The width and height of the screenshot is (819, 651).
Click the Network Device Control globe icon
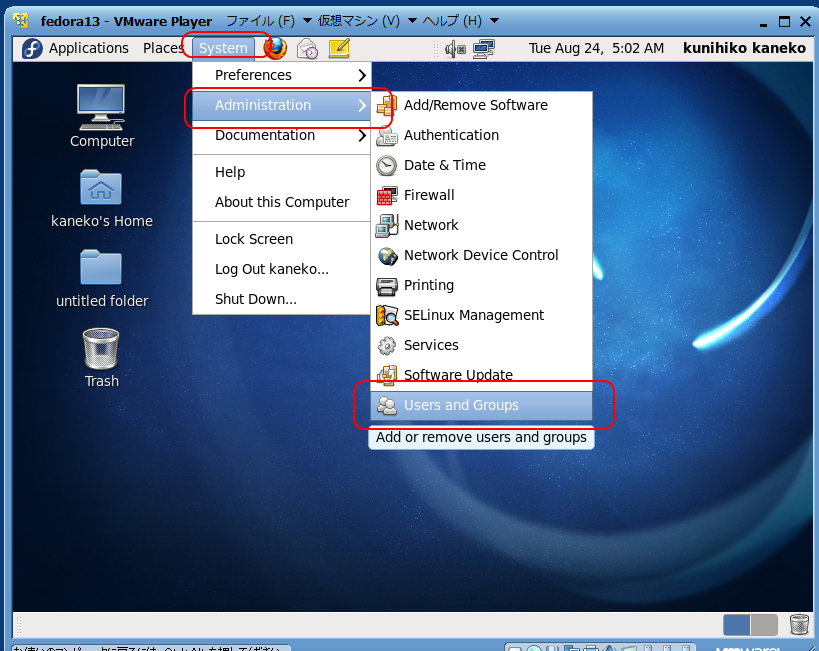(387, 256)
